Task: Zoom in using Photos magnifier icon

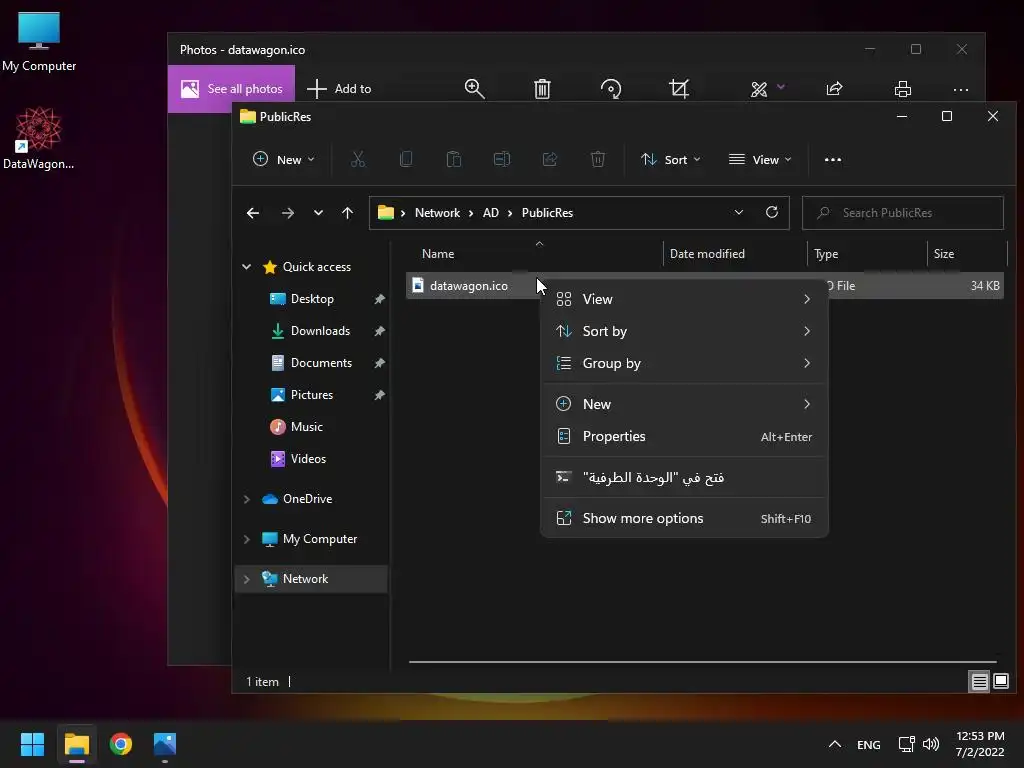Action: pyautogui.click(x=475, y=89)
